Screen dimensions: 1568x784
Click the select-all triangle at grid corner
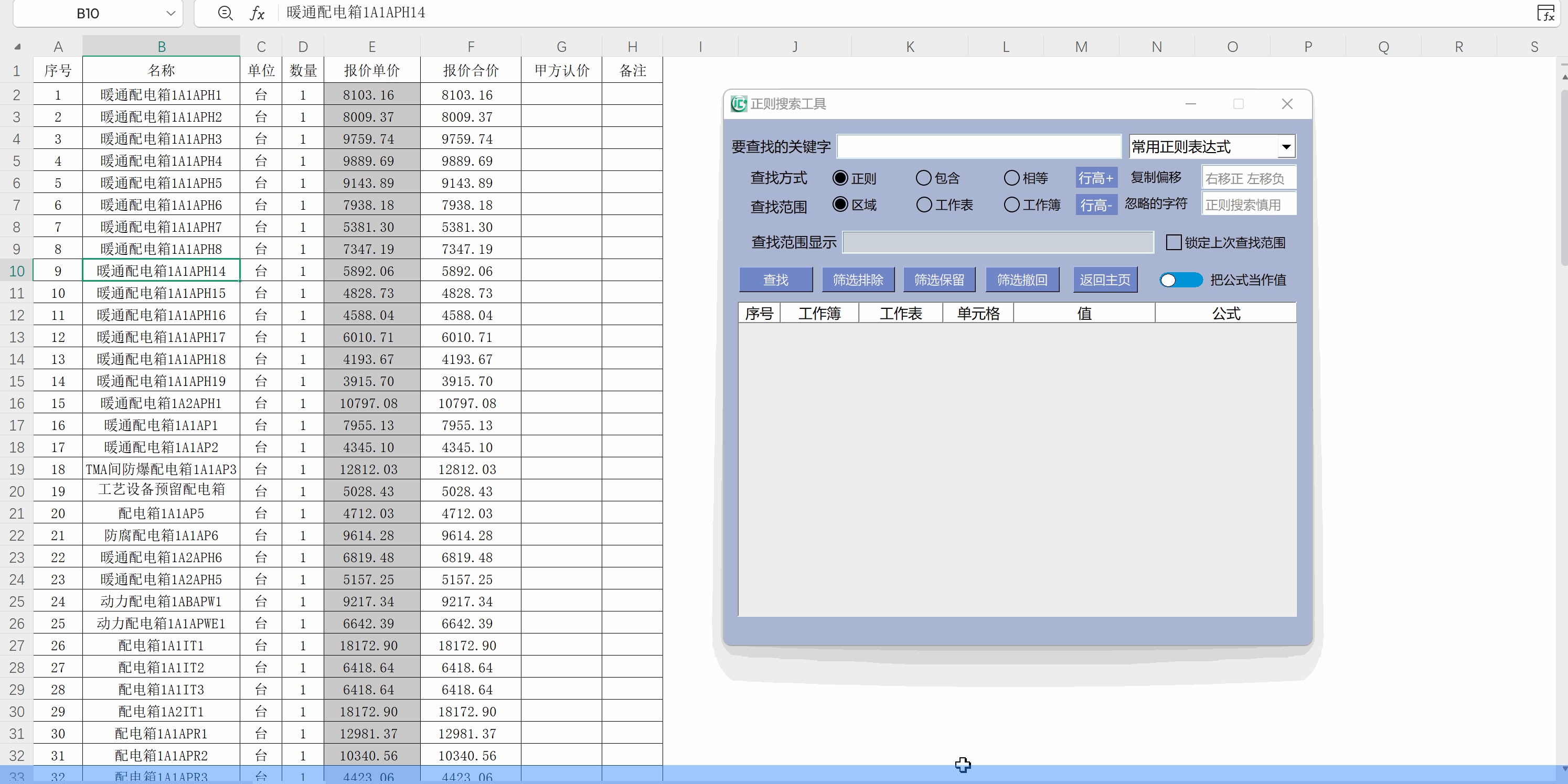click(18, 47)
